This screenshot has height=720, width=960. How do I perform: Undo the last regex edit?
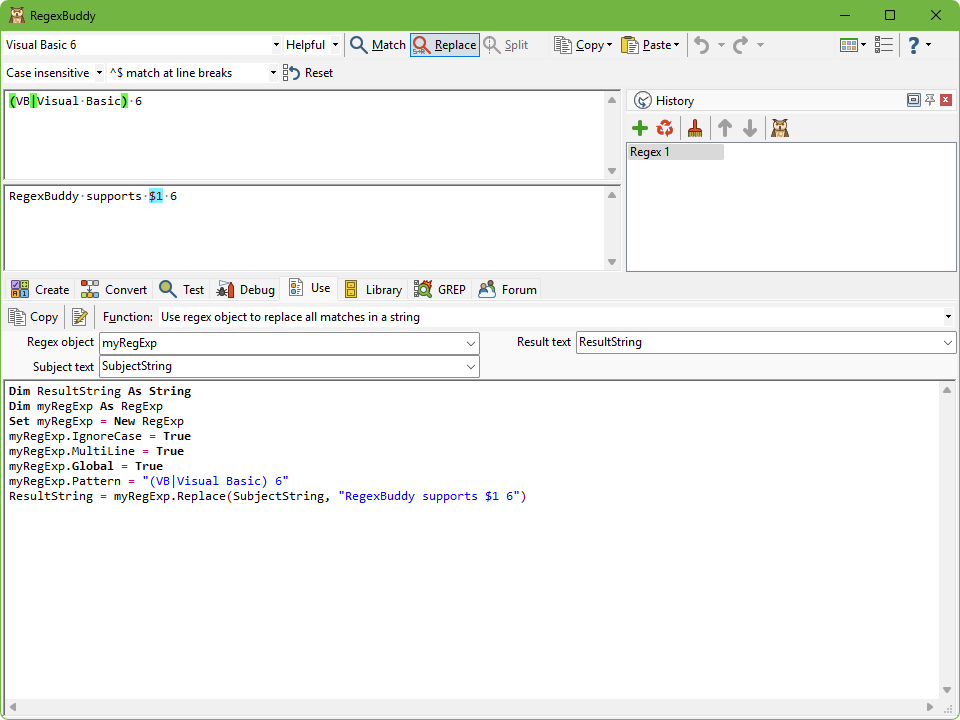702,45
